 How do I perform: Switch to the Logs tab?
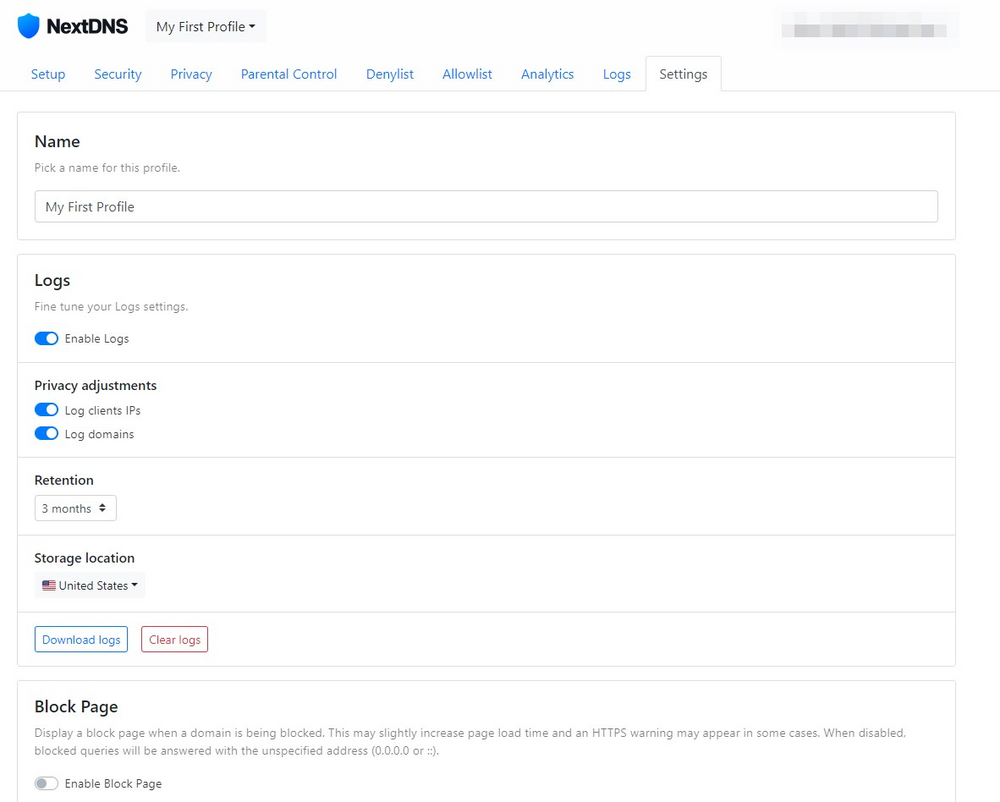(616, 73)
